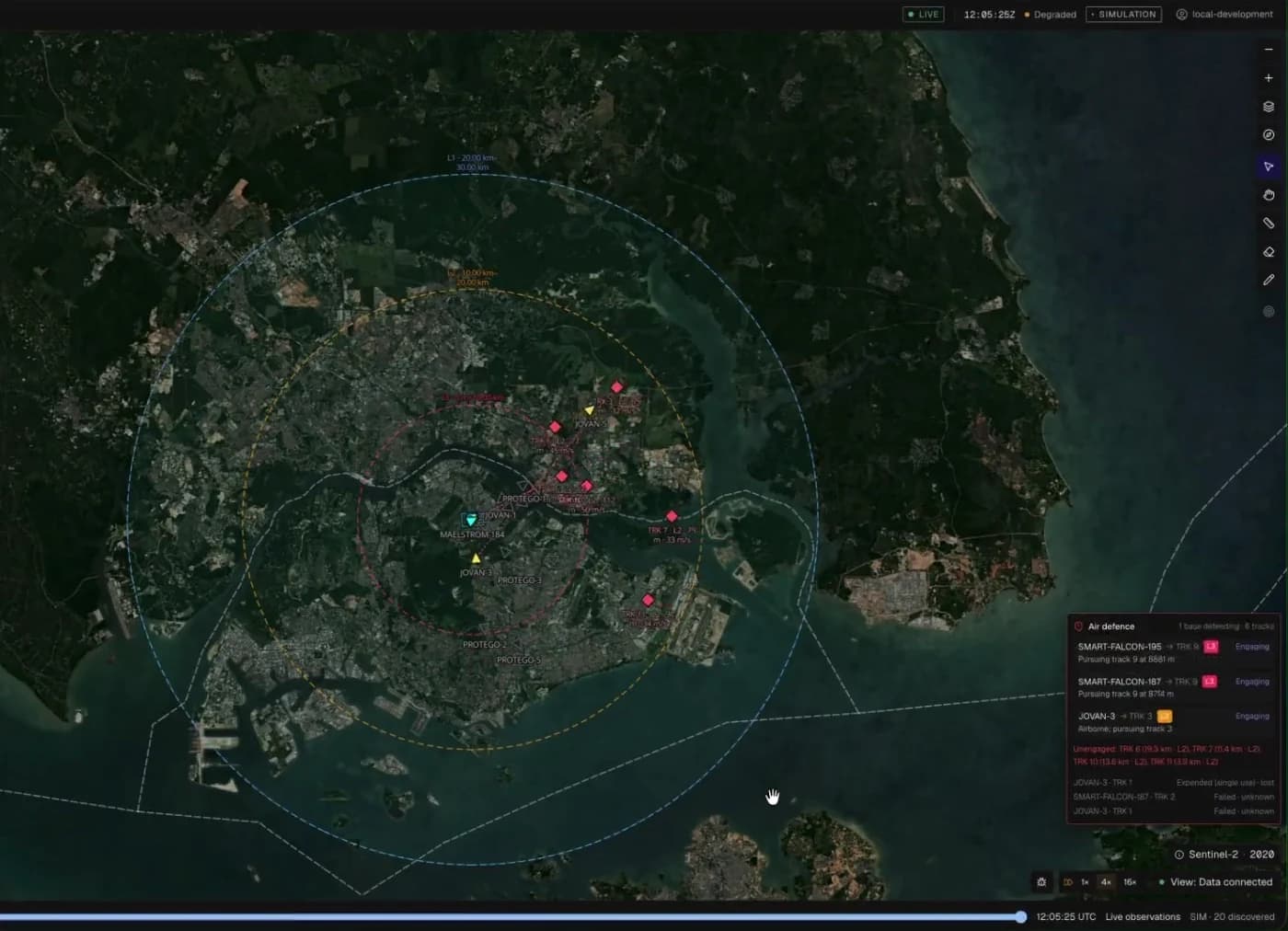Set playback speed to 4x

click(1106, 882)
